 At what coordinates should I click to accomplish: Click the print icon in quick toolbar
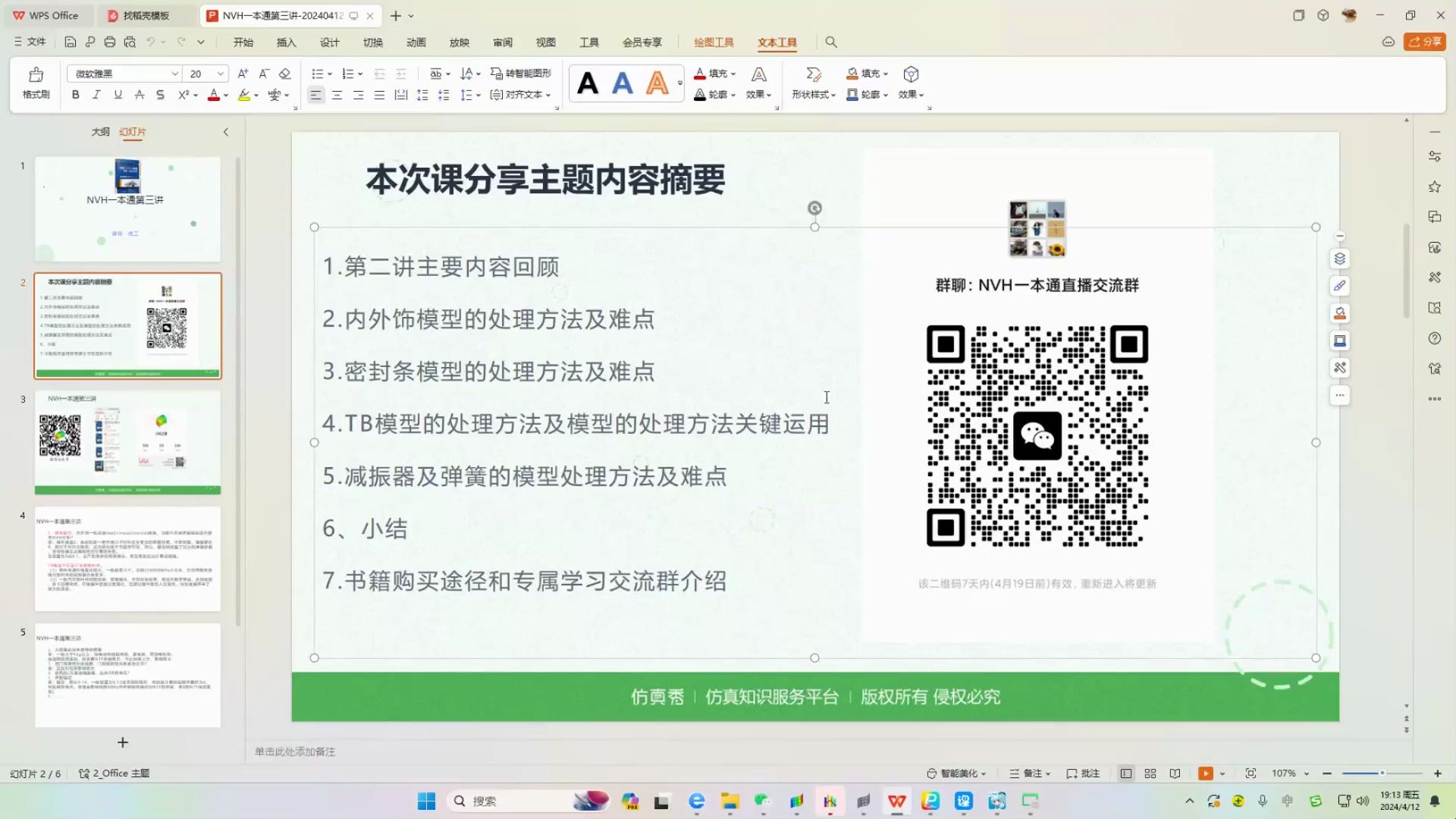click(x=110, y=42)
